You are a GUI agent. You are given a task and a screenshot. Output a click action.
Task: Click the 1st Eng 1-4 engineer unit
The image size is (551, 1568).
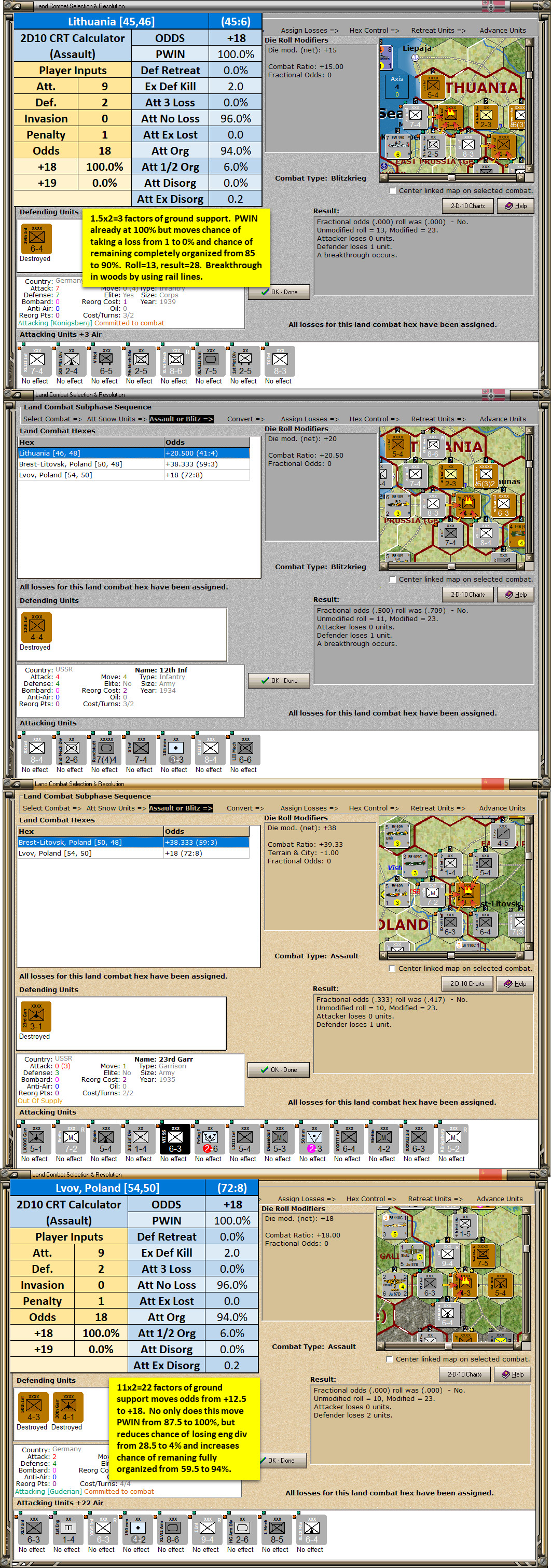coord(68,1530)
